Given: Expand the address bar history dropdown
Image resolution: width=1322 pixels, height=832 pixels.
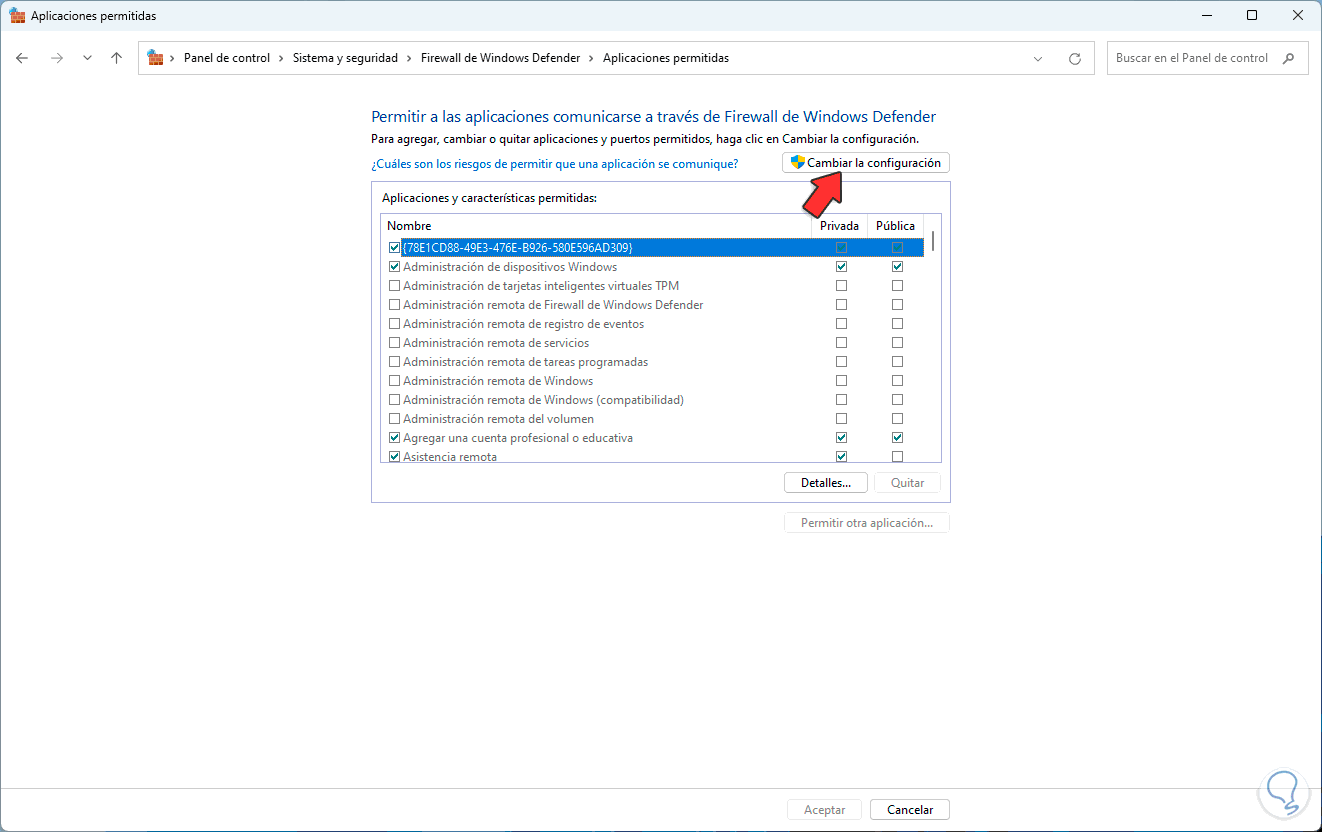Looking at the screenshot, I should click(x=1038, y=58).
